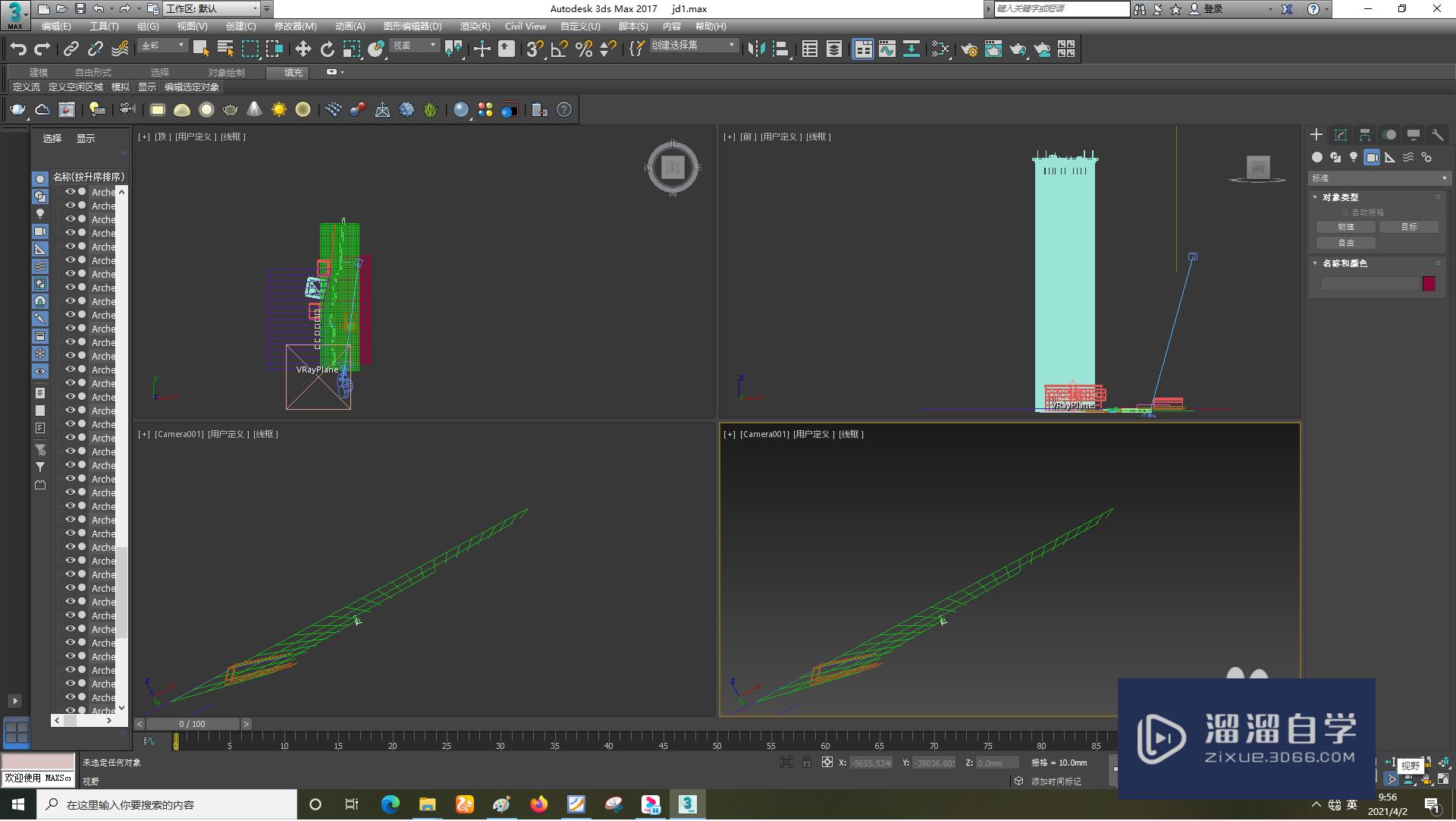Click the 编辑选定对象 ribbon button
The image size is (1456, 821).
click(192, 88)
